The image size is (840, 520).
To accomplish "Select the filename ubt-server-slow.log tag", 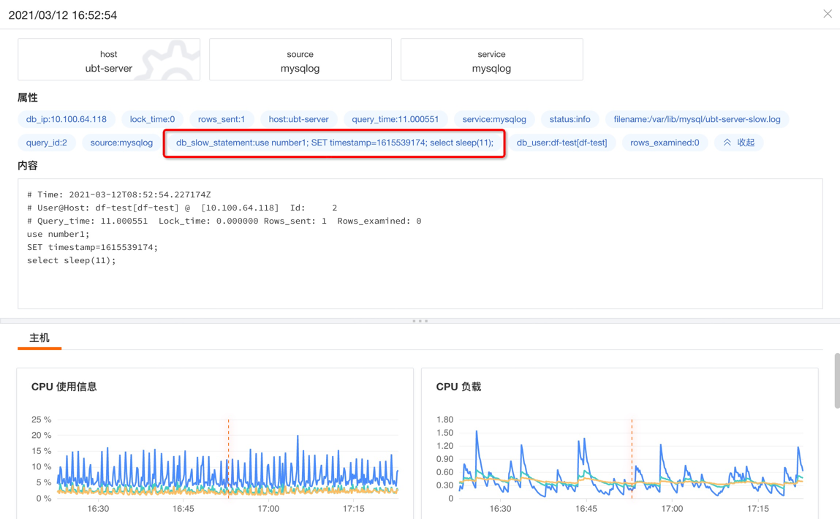I will (697, 119).
